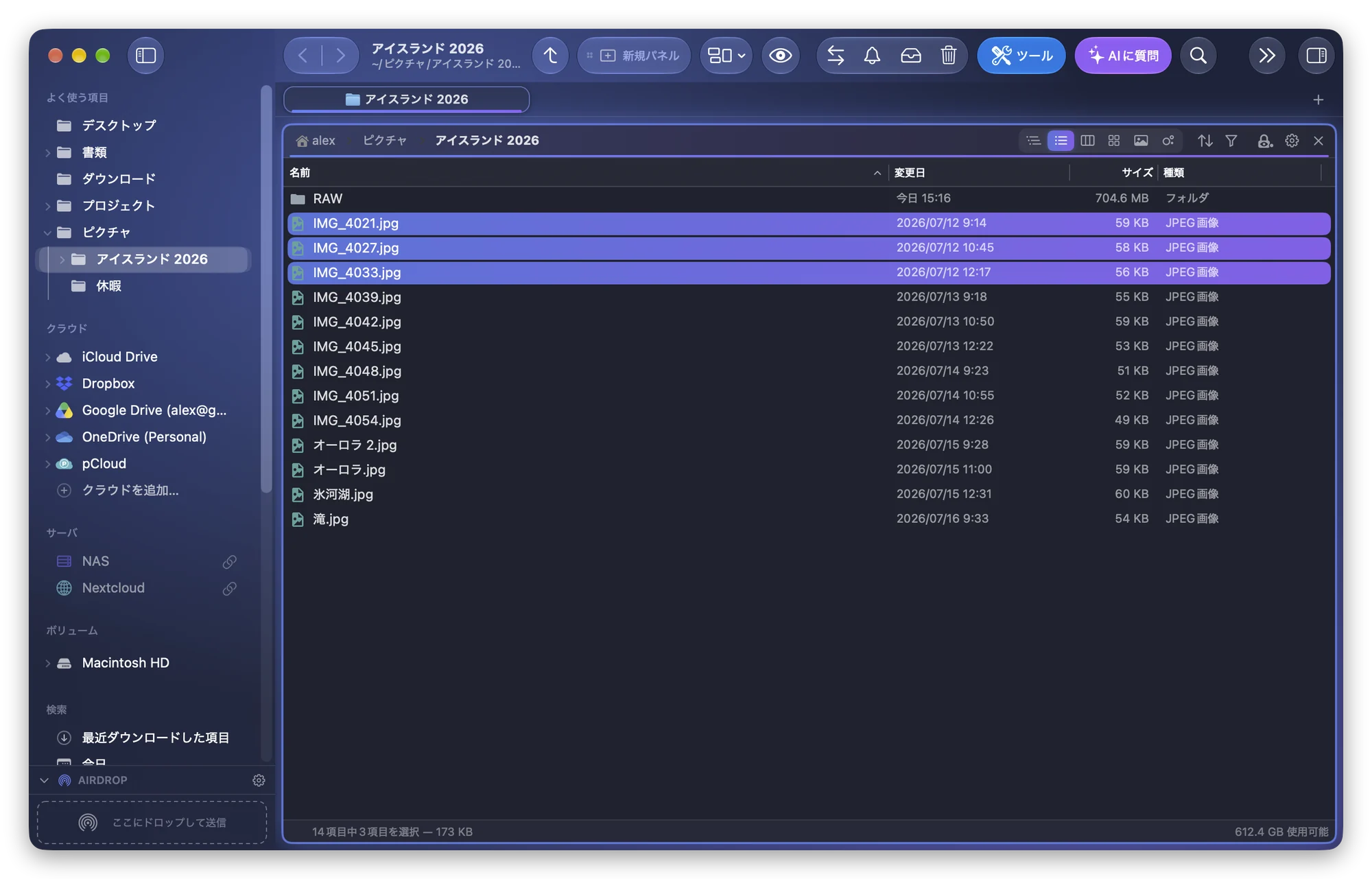Viewport: 1372px width, 879px height.
Task: Click the trash delete icon
Action: pos(948,56)
